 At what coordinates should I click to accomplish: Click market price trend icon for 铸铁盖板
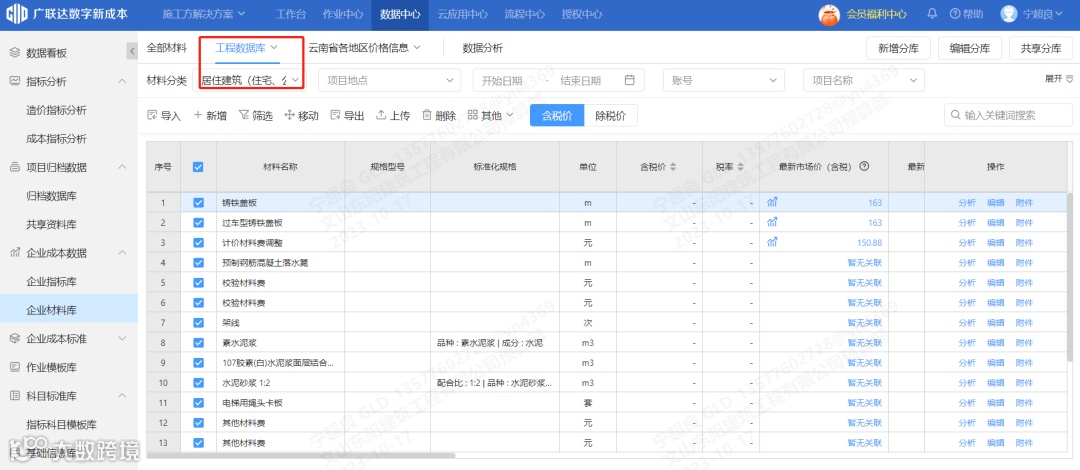(x=772, y=203)
